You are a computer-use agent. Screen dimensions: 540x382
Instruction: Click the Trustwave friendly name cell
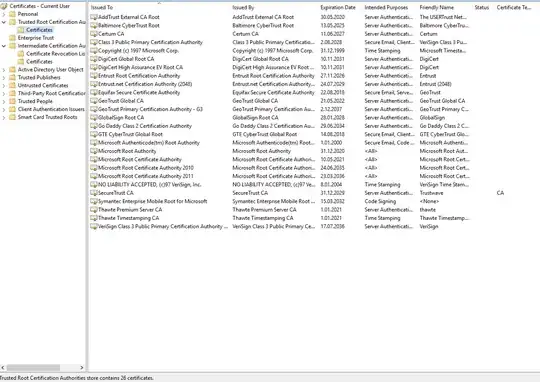tap(432, 193)
